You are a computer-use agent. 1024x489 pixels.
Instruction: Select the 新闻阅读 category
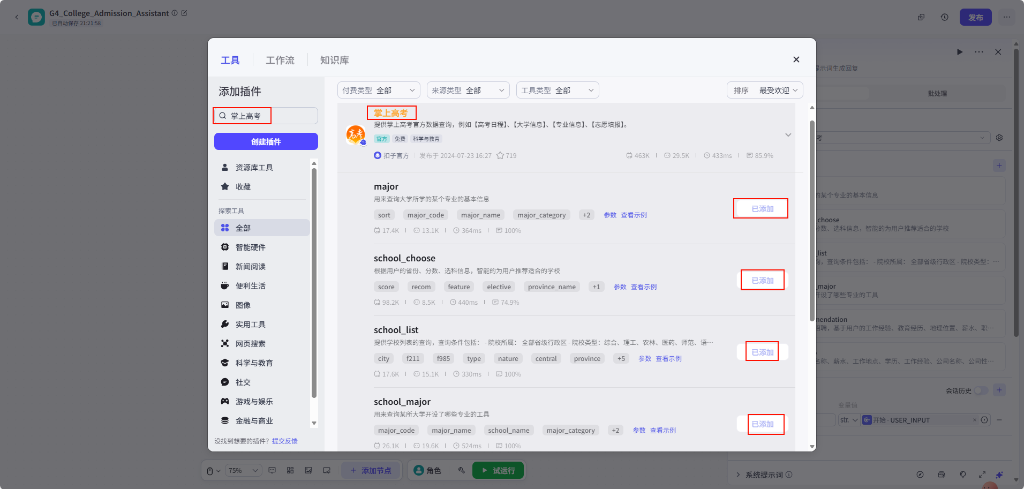click(262, 266)
